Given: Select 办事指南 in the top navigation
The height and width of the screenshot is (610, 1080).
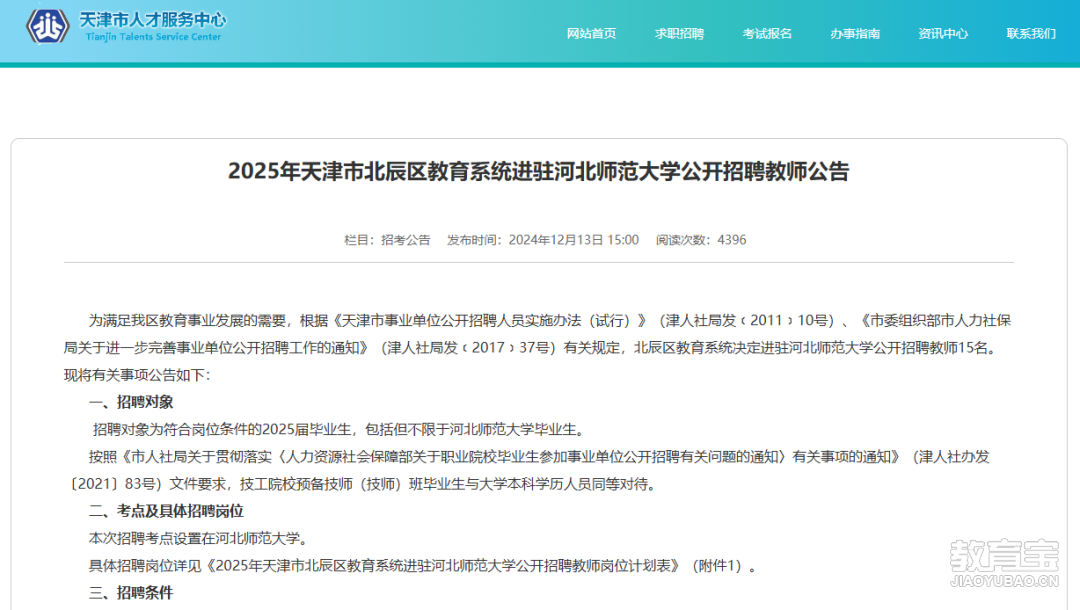Looking at the screenshot, I should tap(855, 34).
